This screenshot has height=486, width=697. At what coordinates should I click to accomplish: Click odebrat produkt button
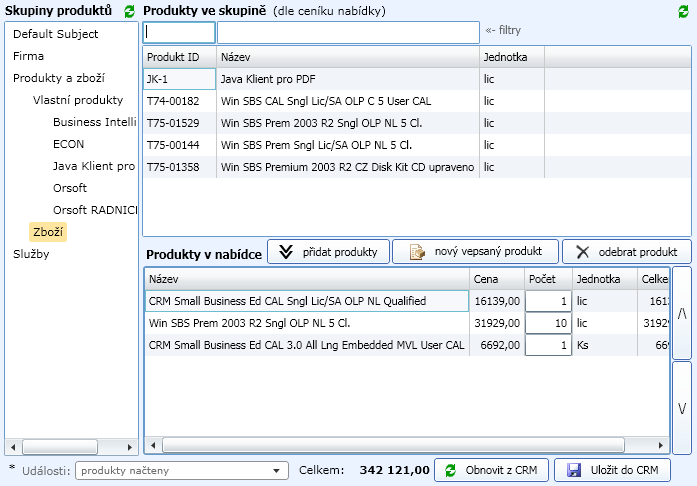pyautogui.click(x=627, y=252)
